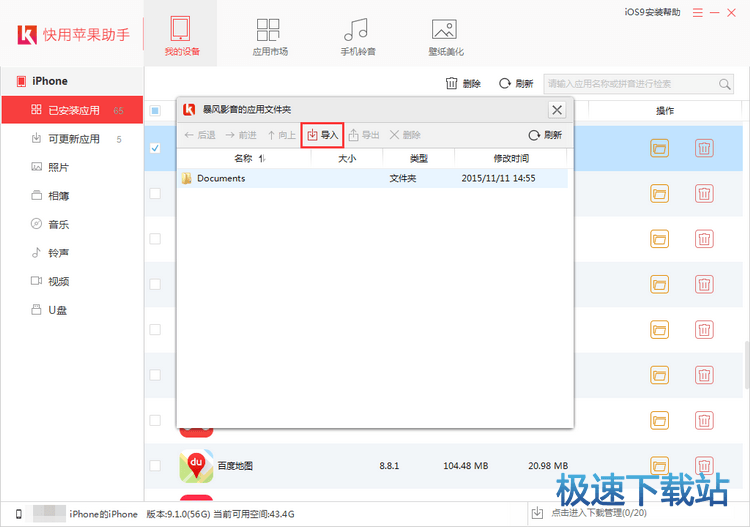The image size is (750, 527).
Task: Click dialog 向上 button
Action: tap(282, 135)
